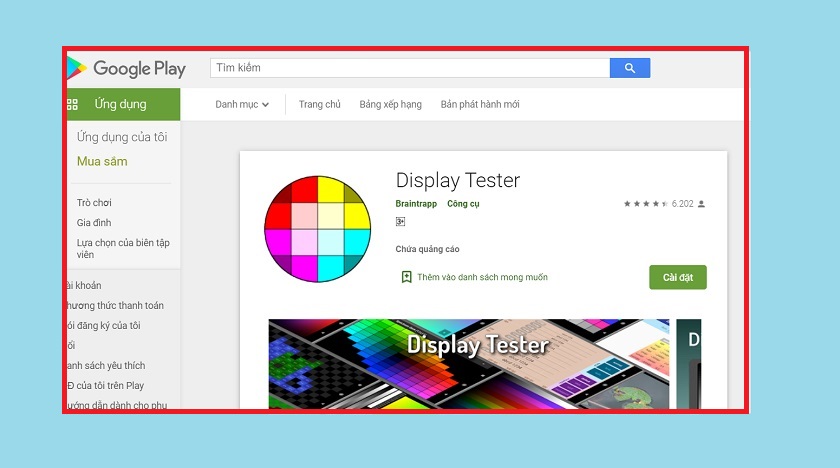Viewport: 840px width, 468px height.
Task: Open the Bản phát hành mới tab
Action: 480,104
